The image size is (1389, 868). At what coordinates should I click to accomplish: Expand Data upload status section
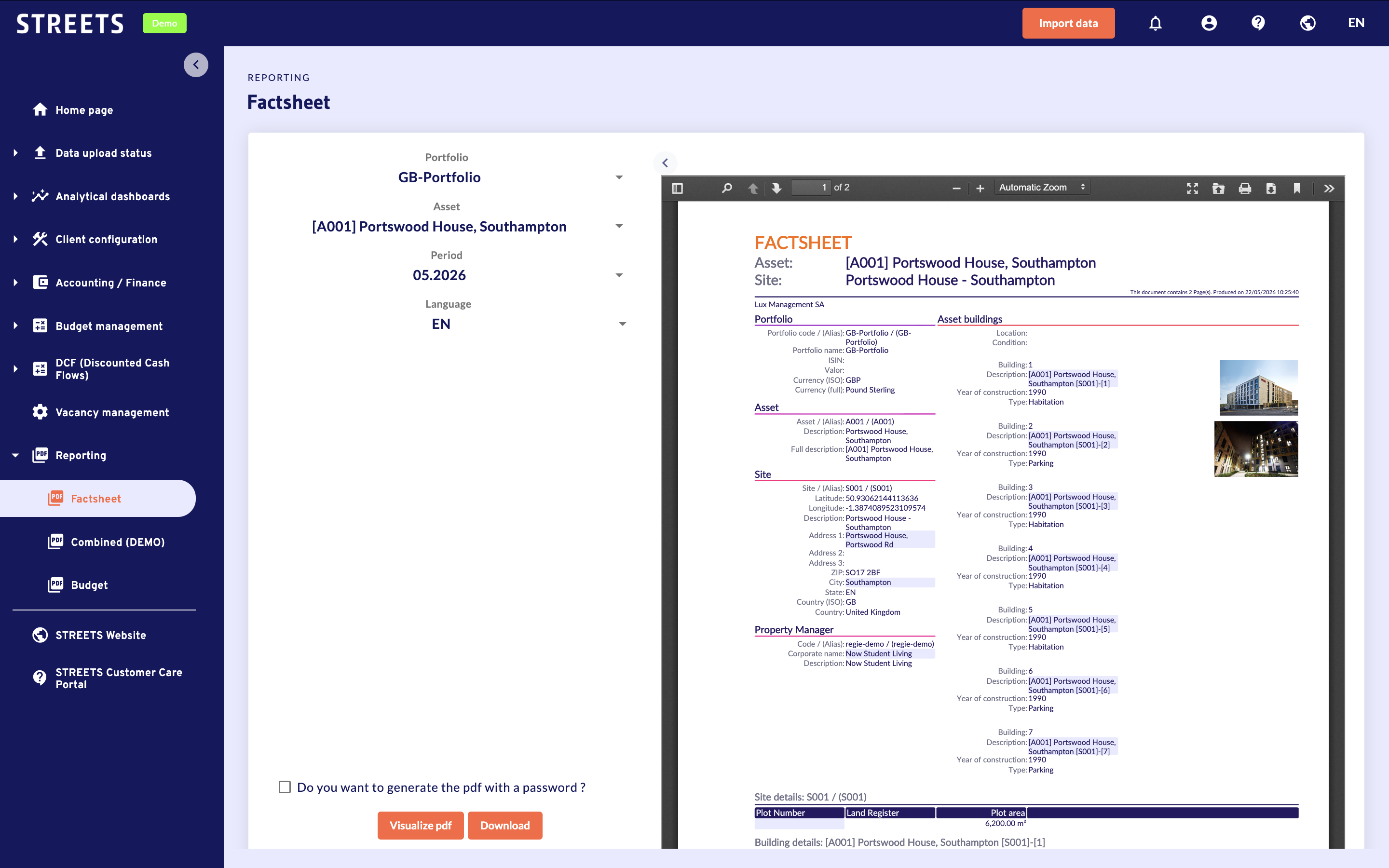tap(15, 153)
